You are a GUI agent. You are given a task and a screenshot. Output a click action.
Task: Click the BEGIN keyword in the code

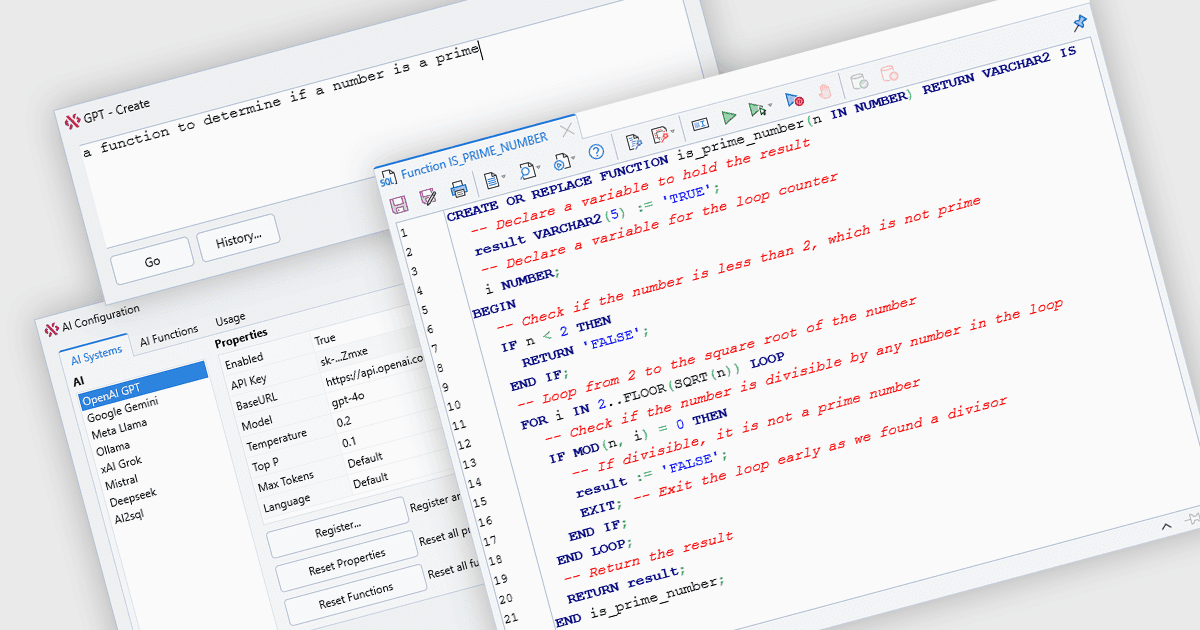coord(494,307)
